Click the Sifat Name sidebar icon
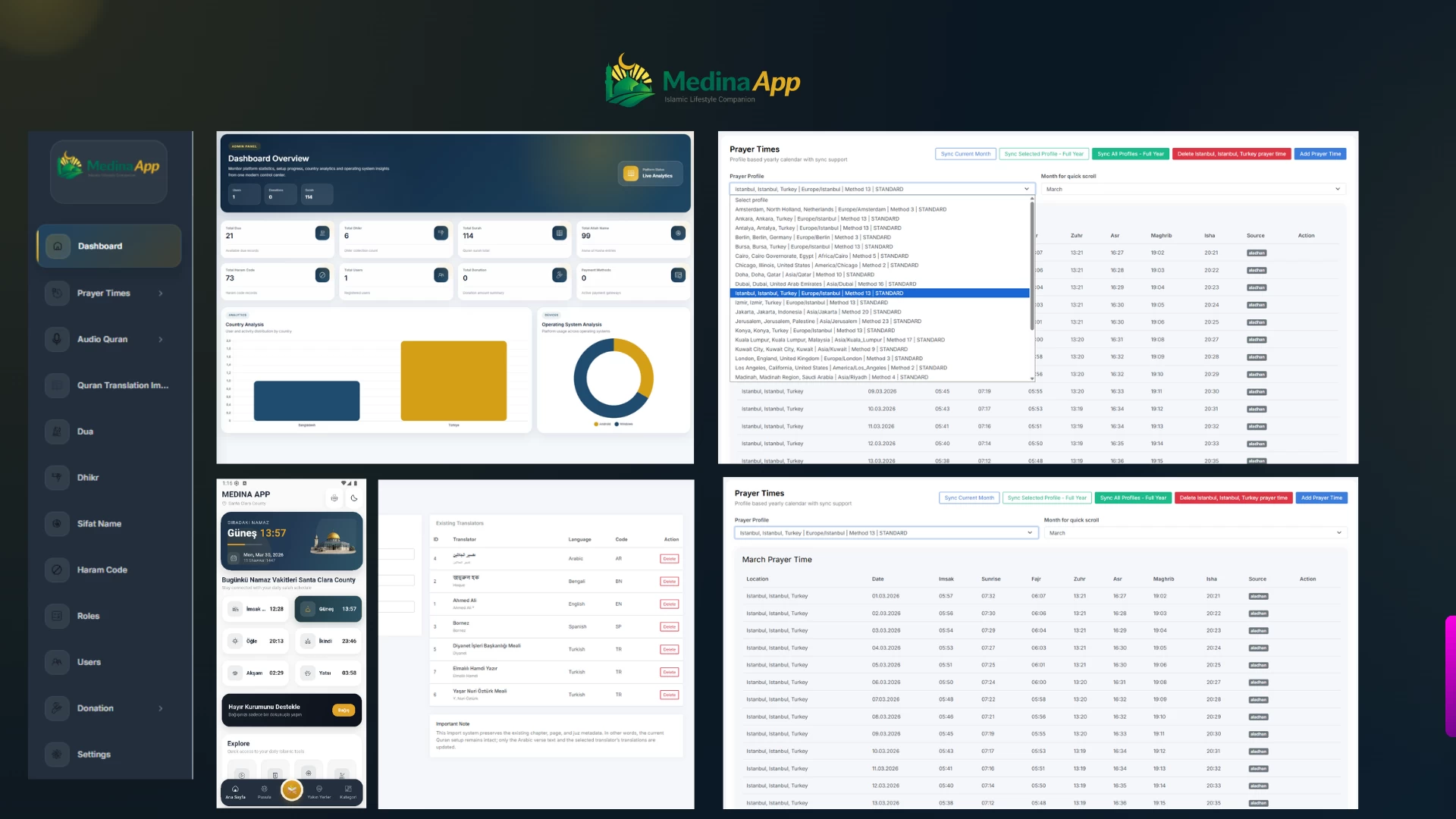The width and height of the screenshot is (1456, 819). [x=57, y=524]
